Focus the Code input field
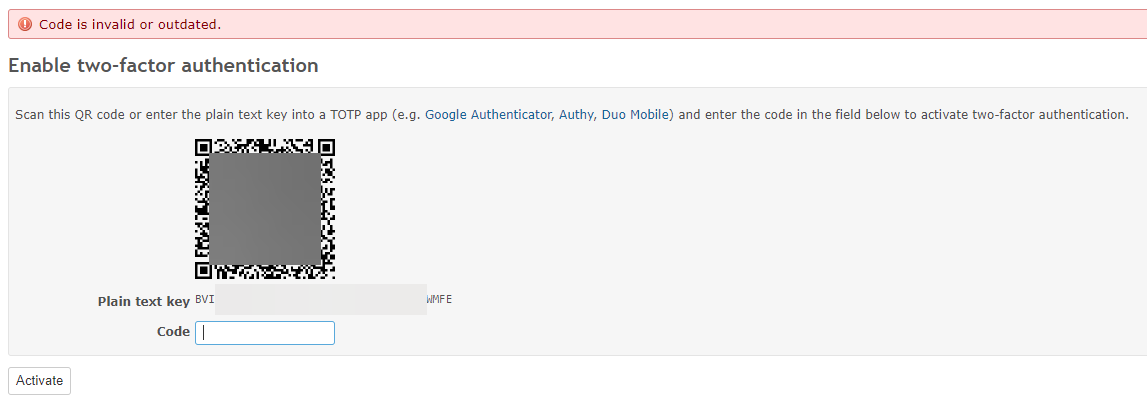Image resolution: width=1147 pixels, height=399 pixels. tap(265, 332)
